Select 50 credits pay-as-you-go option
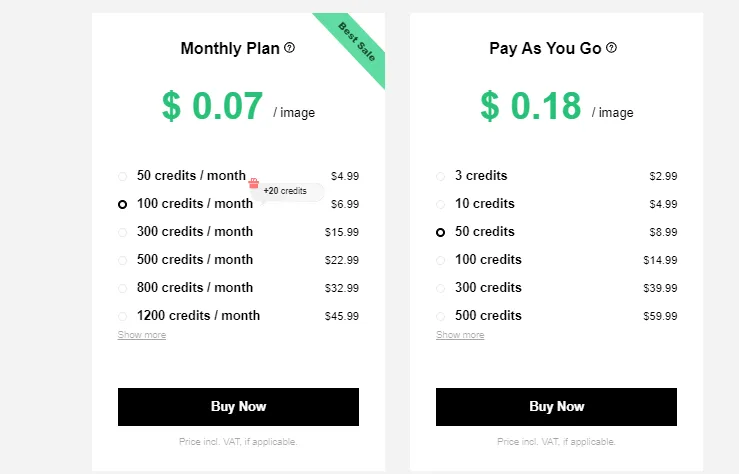The width and height of the screenshot is (739, 474). coord(440,232)
